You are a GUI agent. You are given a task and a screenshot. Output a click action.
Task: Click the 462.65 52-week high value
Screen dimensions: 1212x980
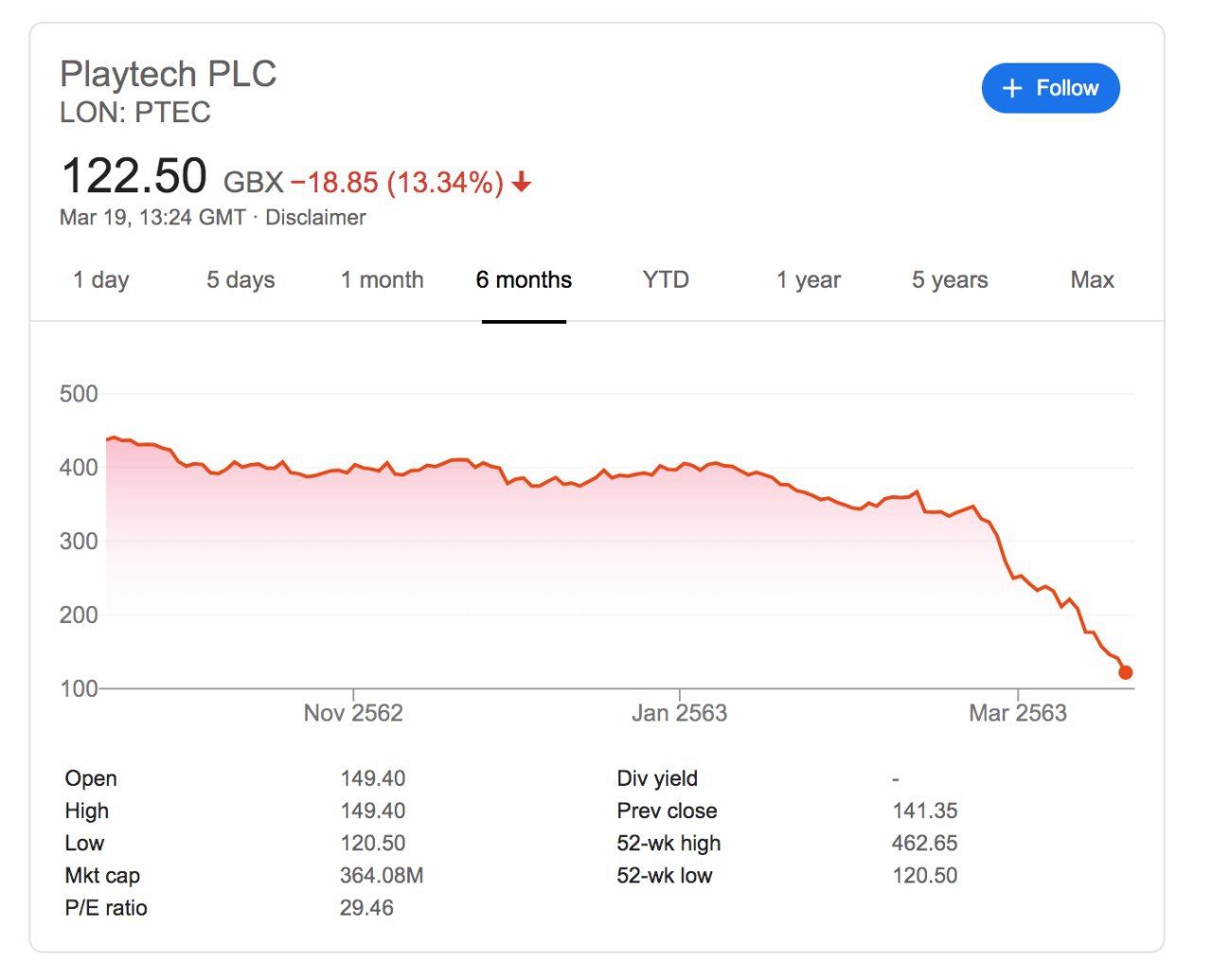pos(924,844)
